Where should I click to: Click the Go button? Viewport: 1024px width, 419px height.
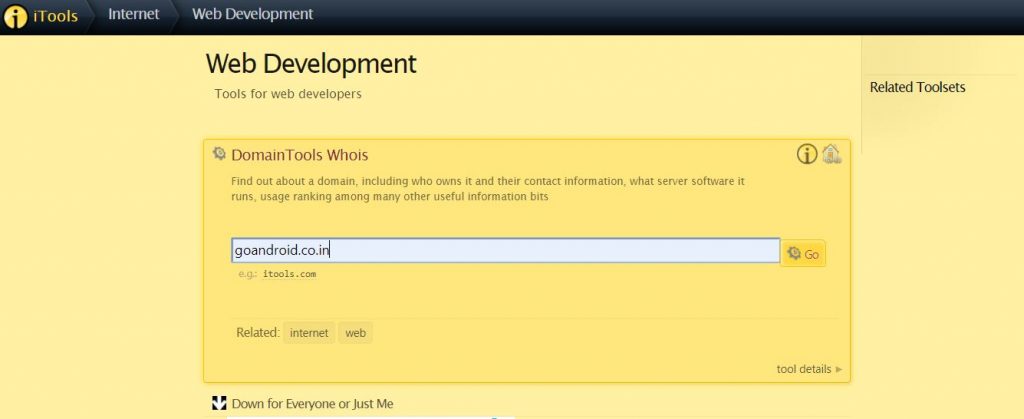coord(803,254)
